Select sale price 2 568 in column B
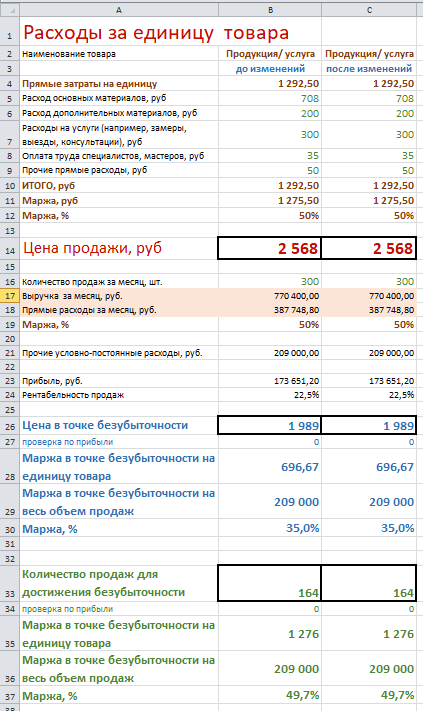The height and width of the screenshot is (711, 423). 269,248
